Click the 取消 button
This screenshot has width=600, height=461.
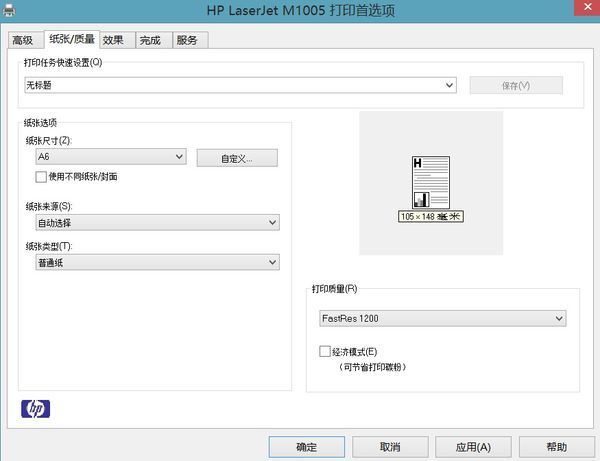[390, 446]
